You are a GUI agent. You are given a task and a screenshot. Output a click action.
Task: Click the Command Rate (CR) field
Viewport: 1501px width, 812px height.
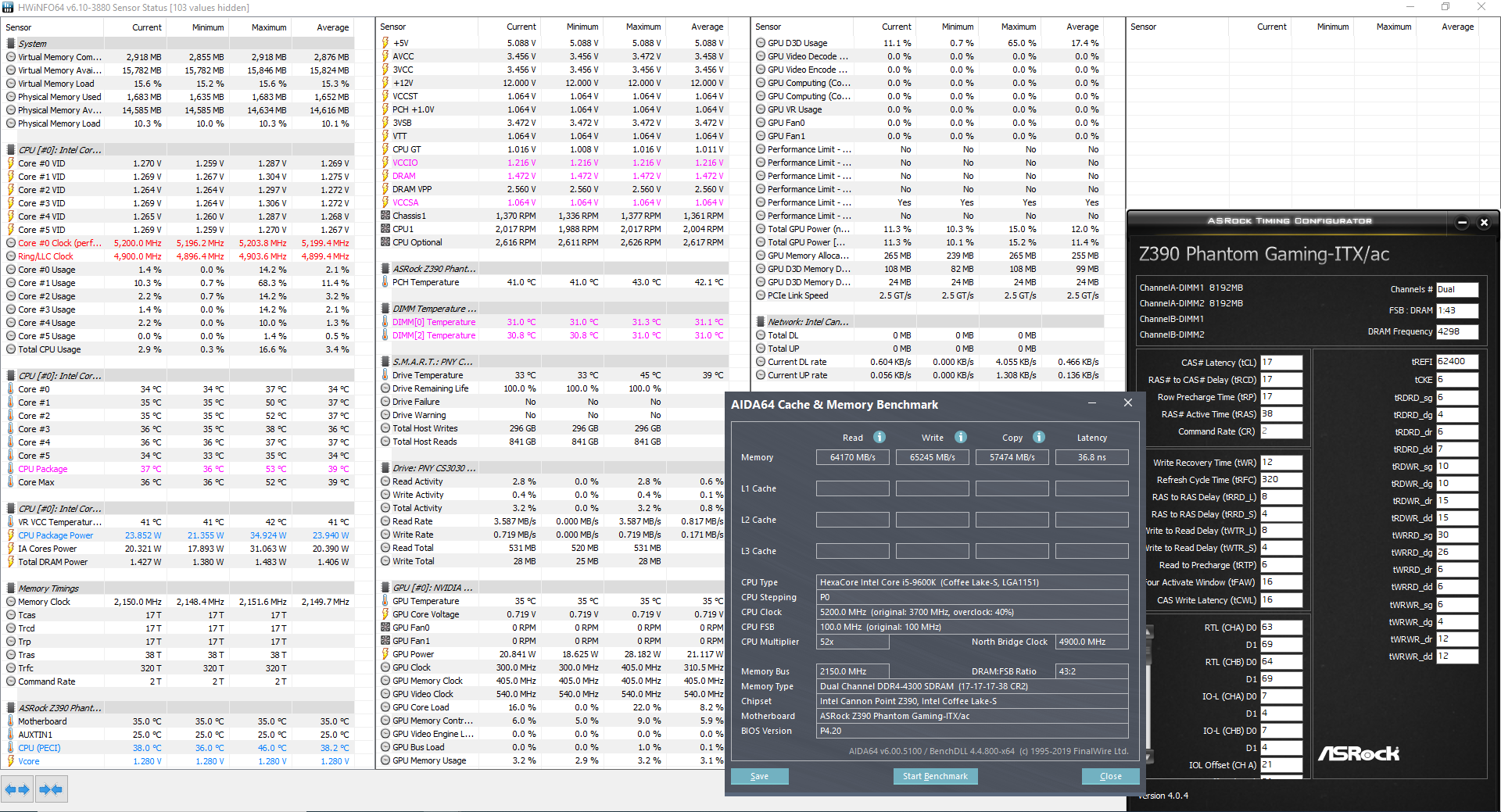pyautogui.click(x=1281, y=431)
